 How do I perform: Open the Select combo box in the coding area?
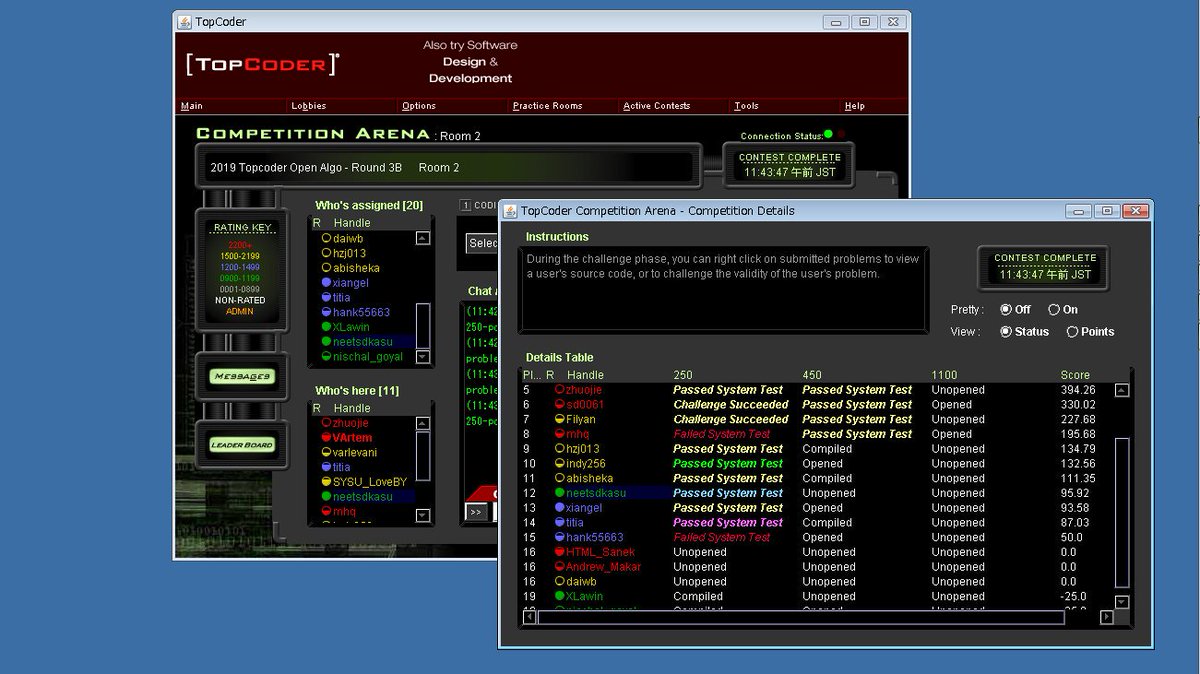(482, 243)
